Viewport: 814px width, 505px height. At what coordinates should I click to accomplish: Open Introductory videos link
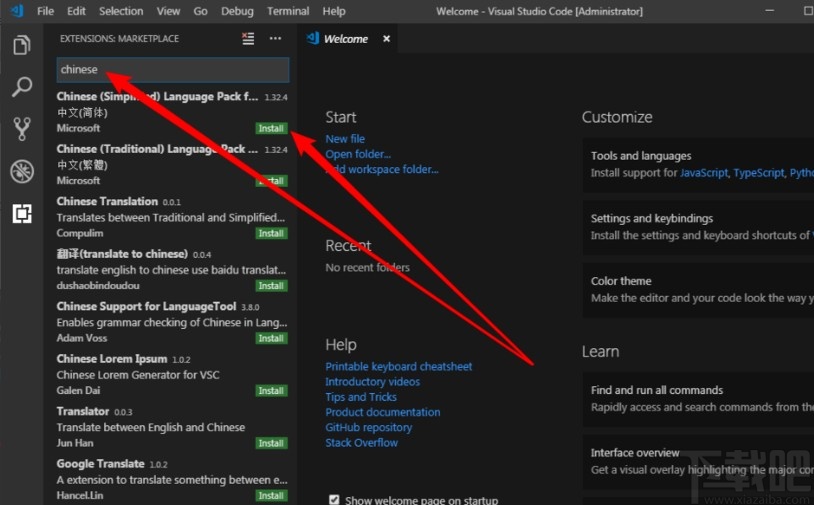coord(372,381)
